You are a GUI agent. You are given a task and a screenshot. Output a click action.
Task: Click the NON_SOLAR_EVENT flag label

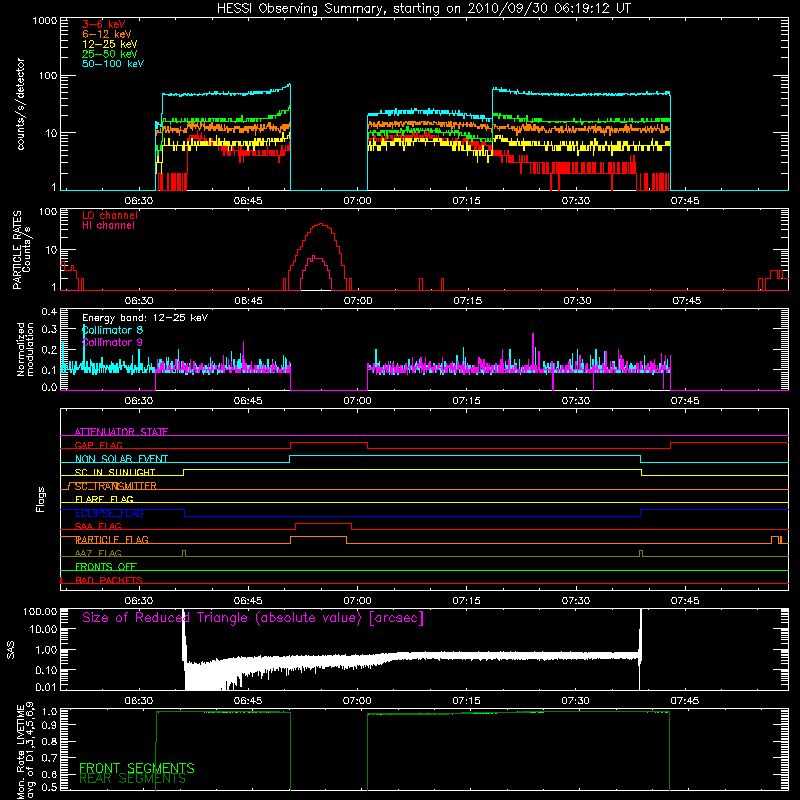pyautogui.click(x=121, y=459)
